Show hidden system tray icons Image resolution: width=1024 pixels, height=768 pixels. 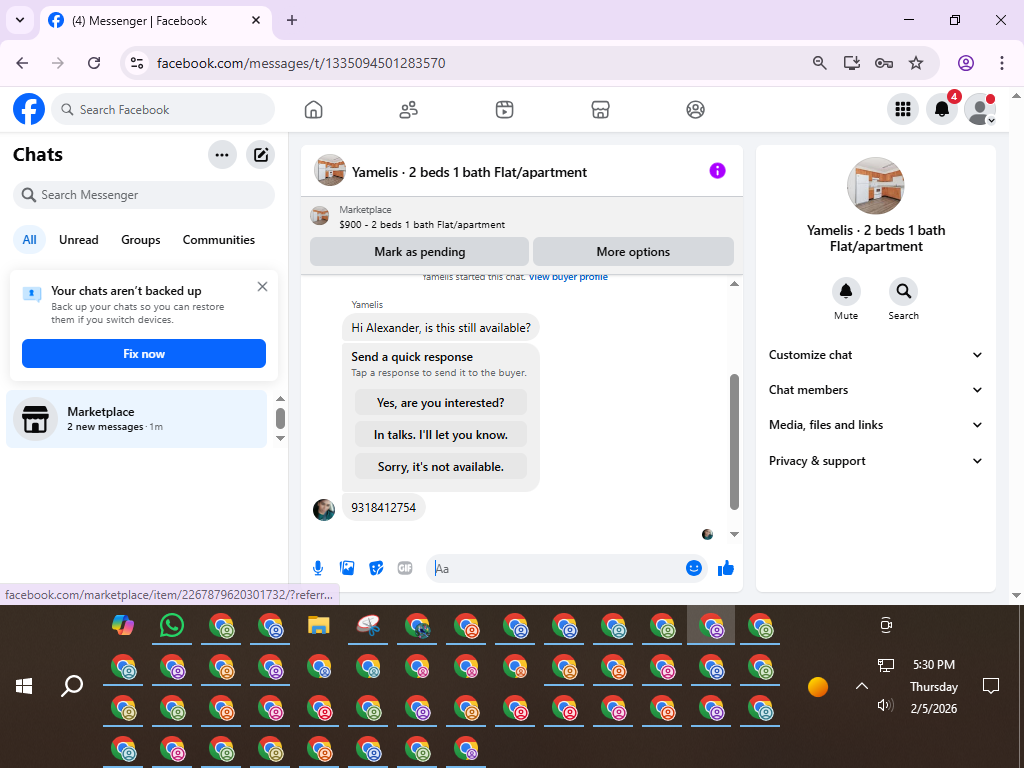862,686
